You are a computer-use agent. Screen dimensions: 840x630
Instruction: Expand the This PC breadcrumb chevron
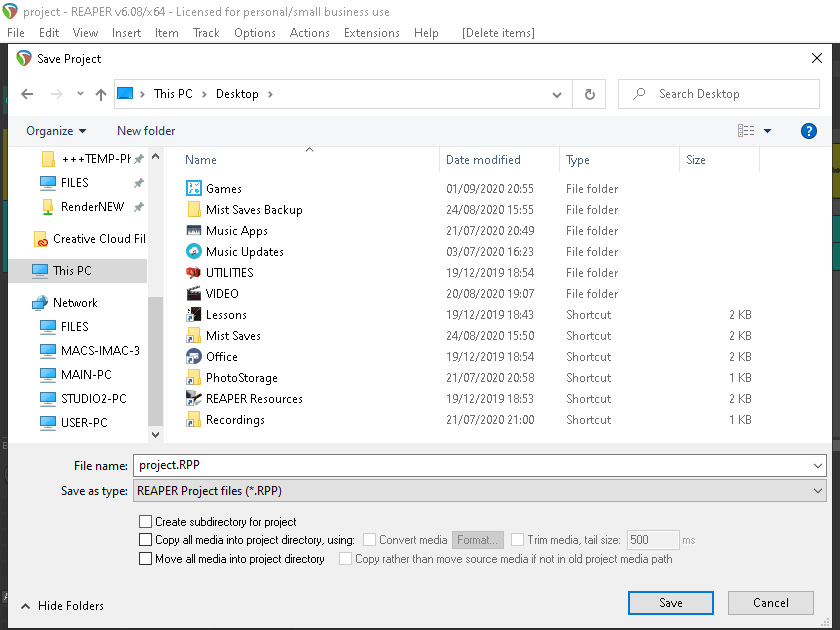[204, 94]
